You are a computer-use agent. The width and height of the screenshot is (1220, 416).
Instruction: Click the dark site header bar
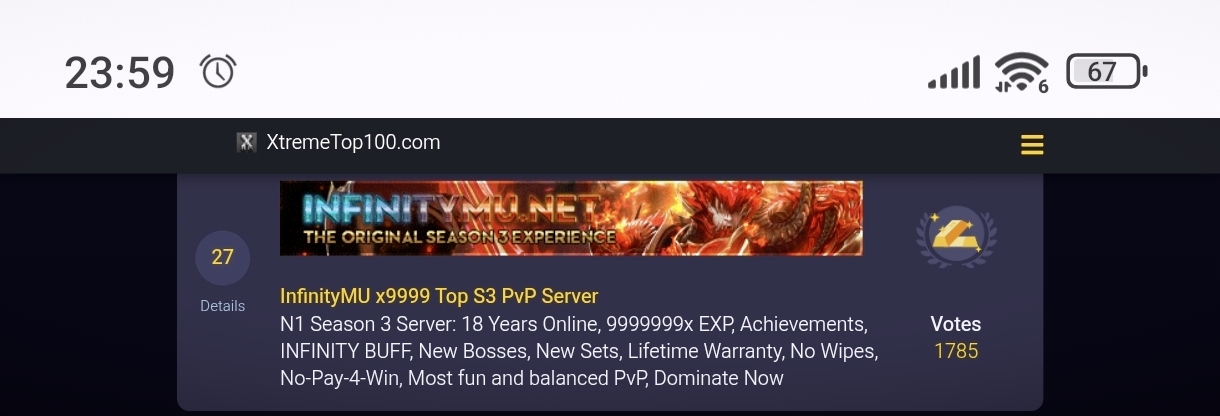610,145
